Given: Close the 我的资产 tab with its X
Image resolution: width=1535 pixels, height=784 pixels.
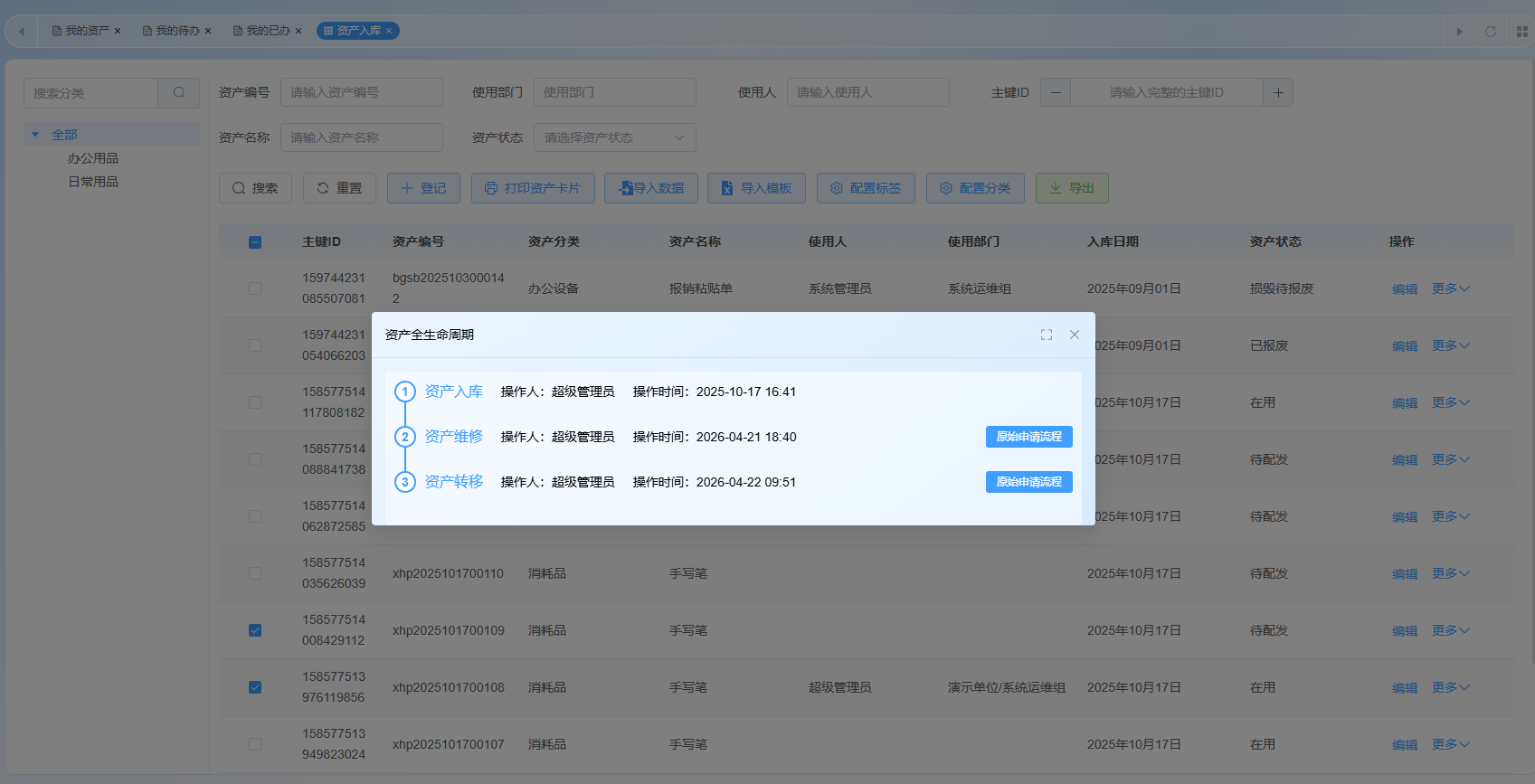Looking at the screenshot, I should pyautogui.click(x=118, y=31).
